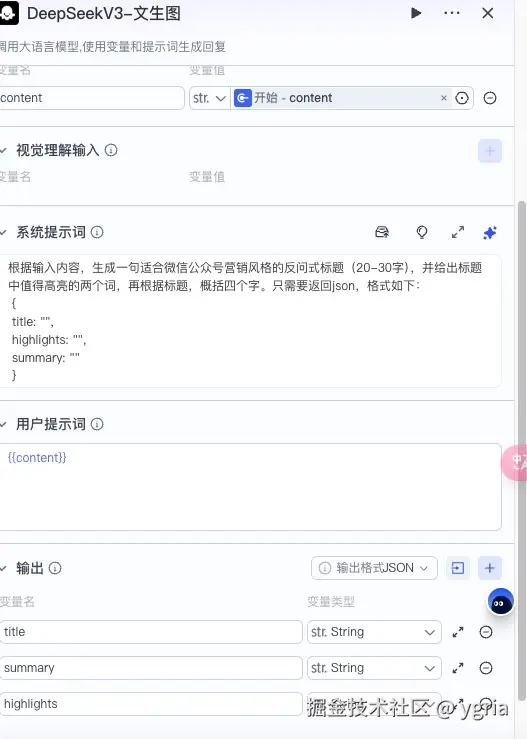Edit the content variable name field
Viewport: 527px width, 739px height.
tap(91, 98)
